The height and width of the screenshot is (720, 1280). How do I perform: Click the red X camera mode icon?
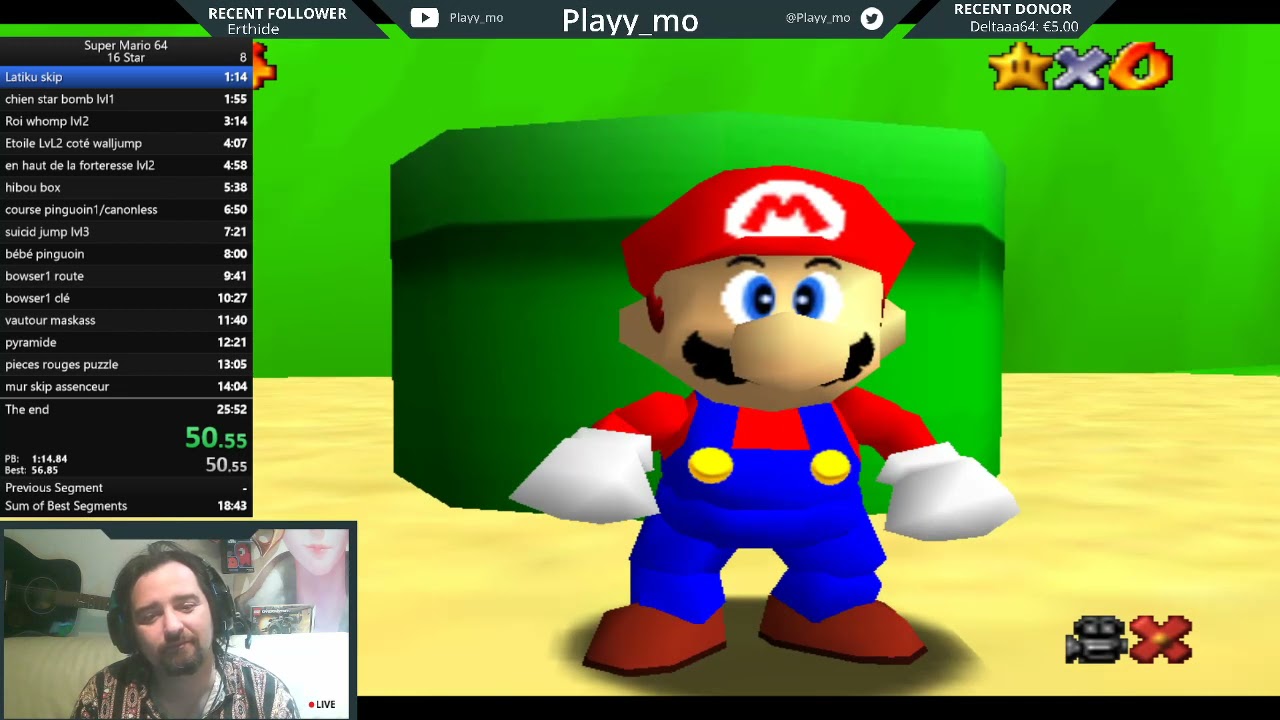pyautogui.click(x=1161, y=640)
